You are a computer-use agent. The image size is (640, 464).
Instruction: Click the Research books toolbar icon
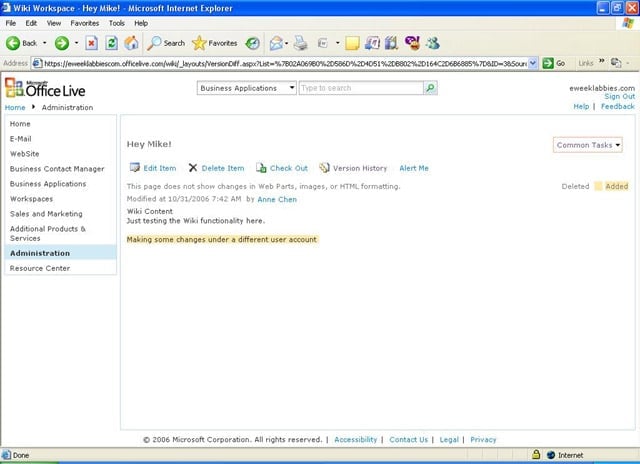391,43
